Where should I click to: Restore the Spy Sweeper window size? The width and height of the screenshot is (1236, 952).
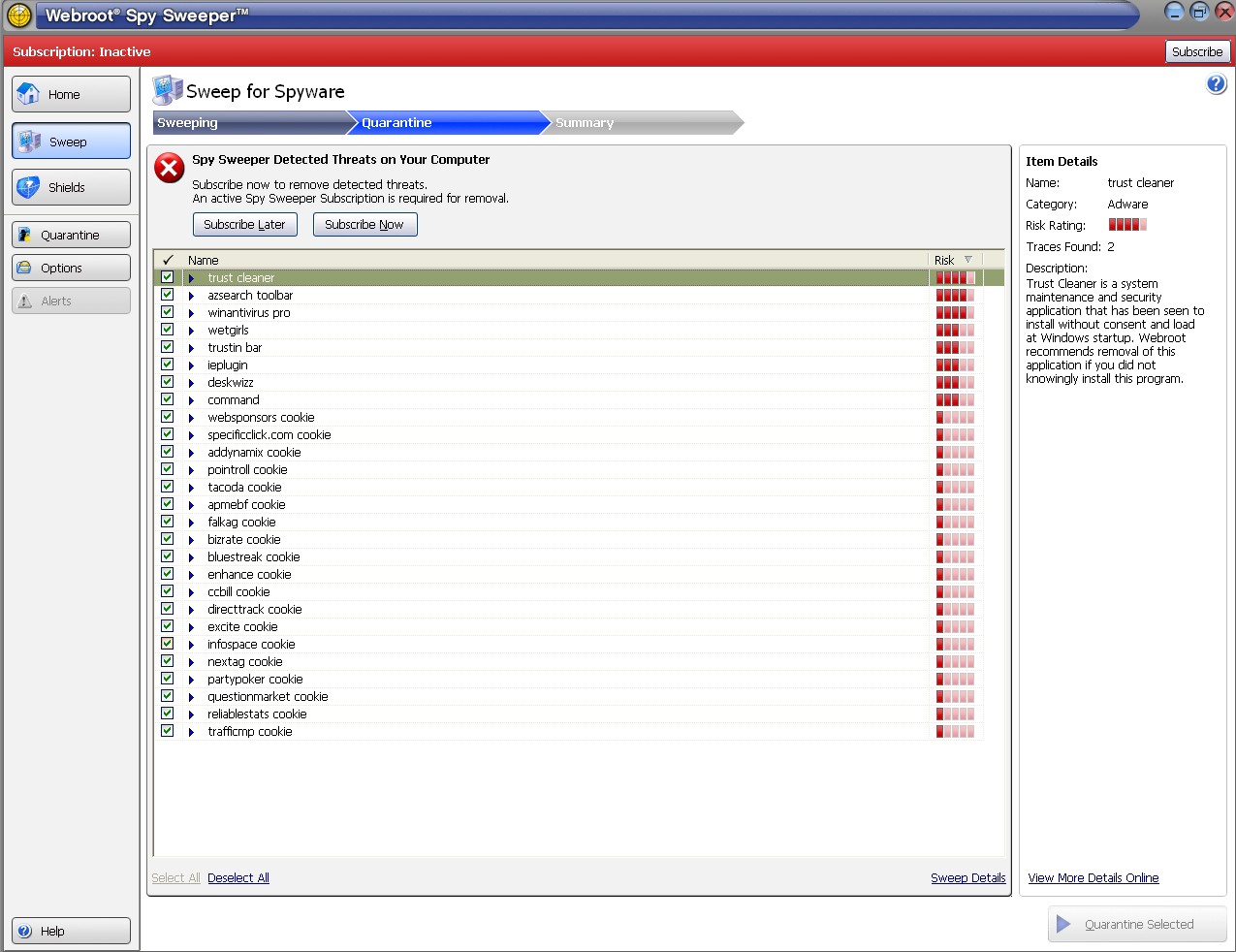(x=1199, y=12)
